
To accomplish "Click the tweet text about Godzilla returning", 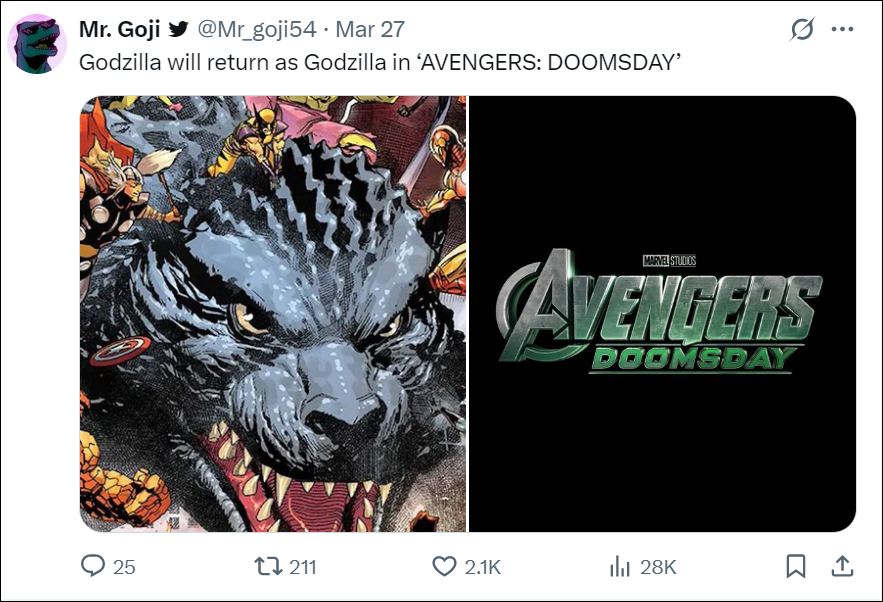I will pyautogui.click(x=380, y=62).
